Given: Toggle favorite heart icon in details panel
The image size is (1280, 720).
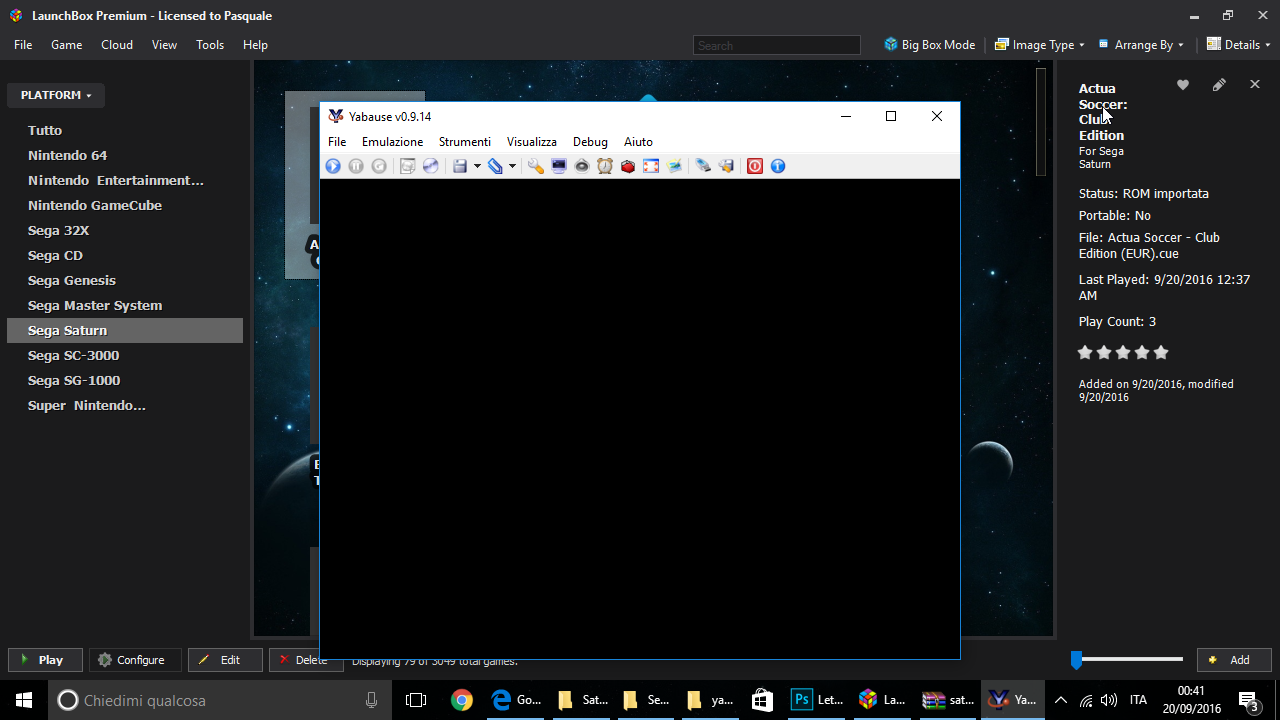Looking at the screenshot, I should pyautogui.click(x=1183, y=85).
